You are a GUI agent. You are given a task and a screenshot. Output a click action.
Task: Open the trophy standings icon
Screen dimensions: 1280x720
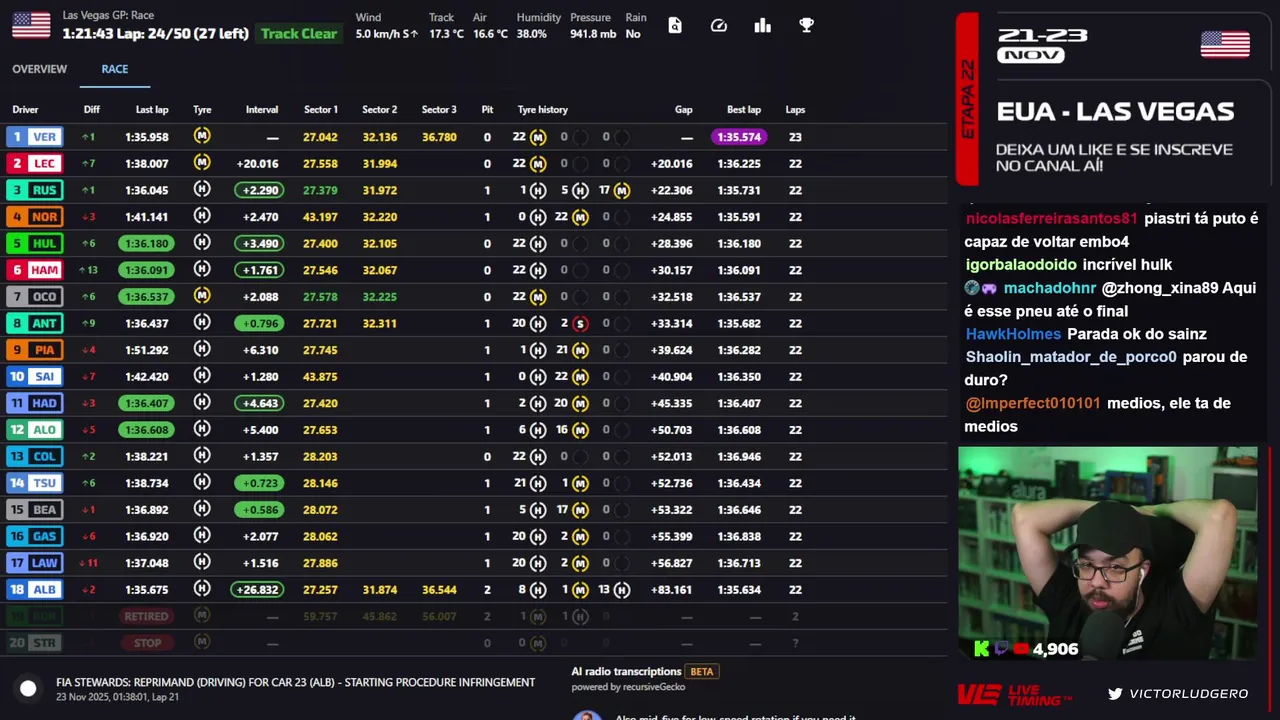[x=807, y=26]
